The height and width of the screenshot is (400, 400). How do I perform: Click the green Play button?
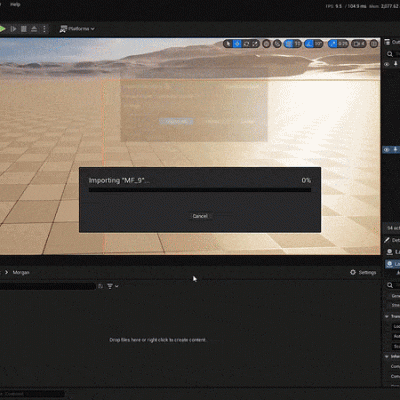2,29
